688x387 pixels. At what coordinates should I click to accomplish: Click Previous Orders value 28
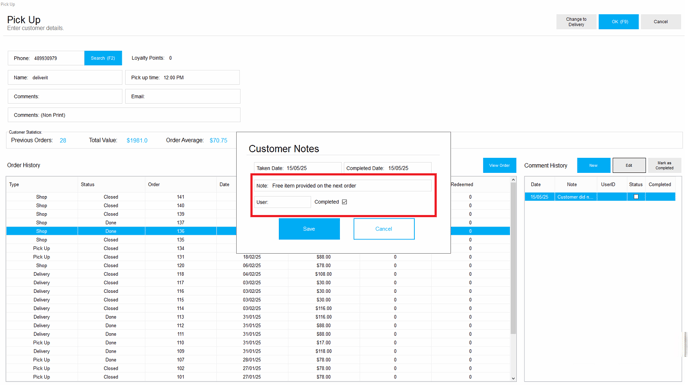click(63, 140)
